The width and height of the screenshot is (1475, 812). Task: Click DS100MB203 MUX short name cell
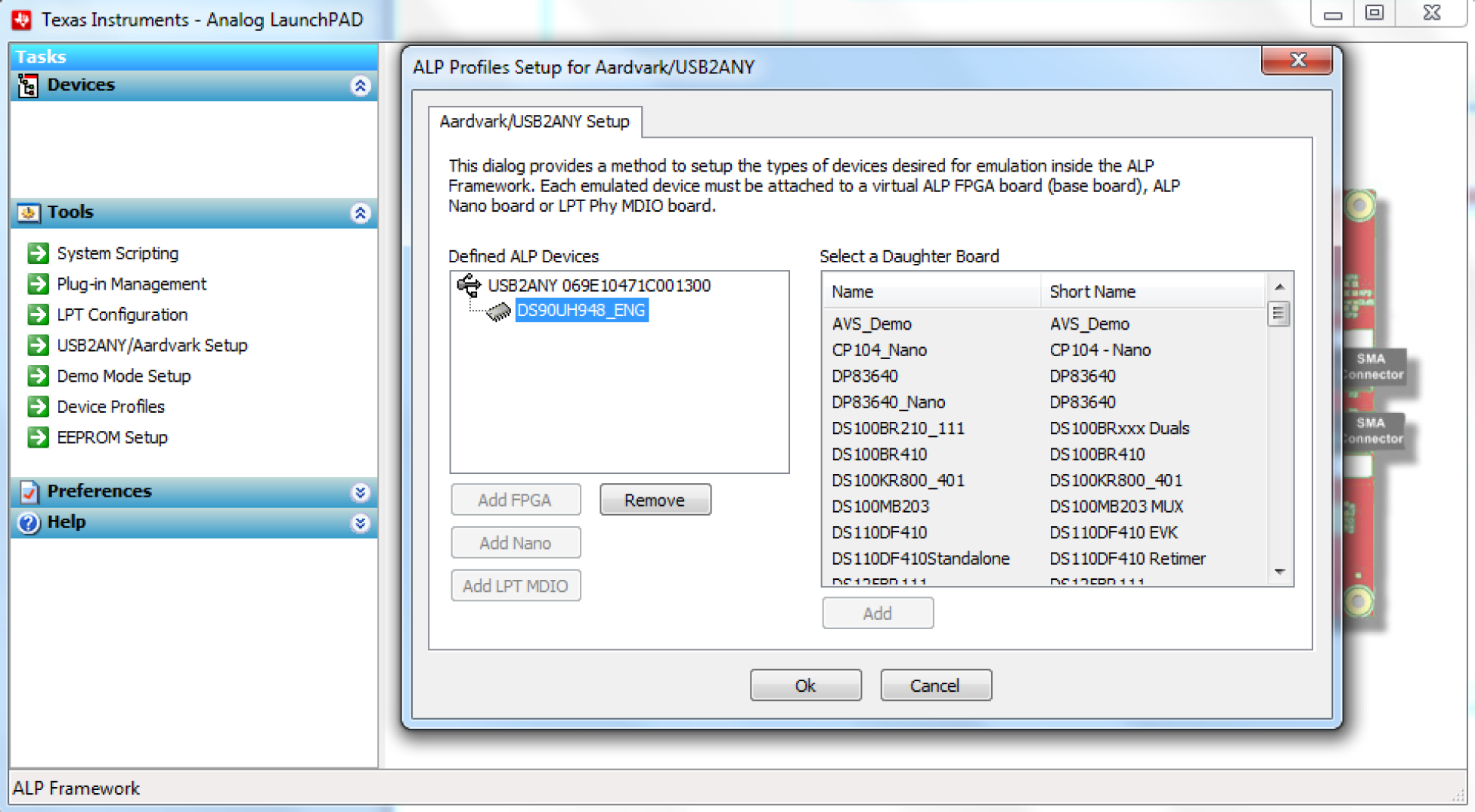pos(1116,507)
